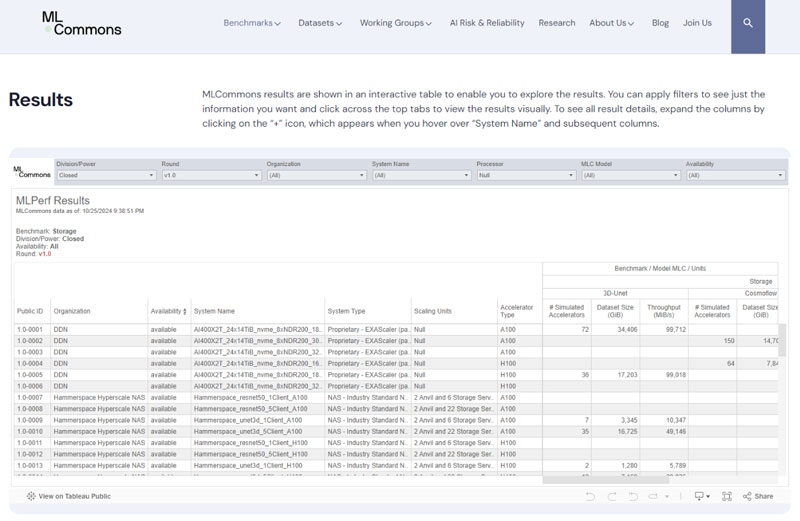
Task: Click the Tableau refresh/replay icon
Action: point(653,496)
